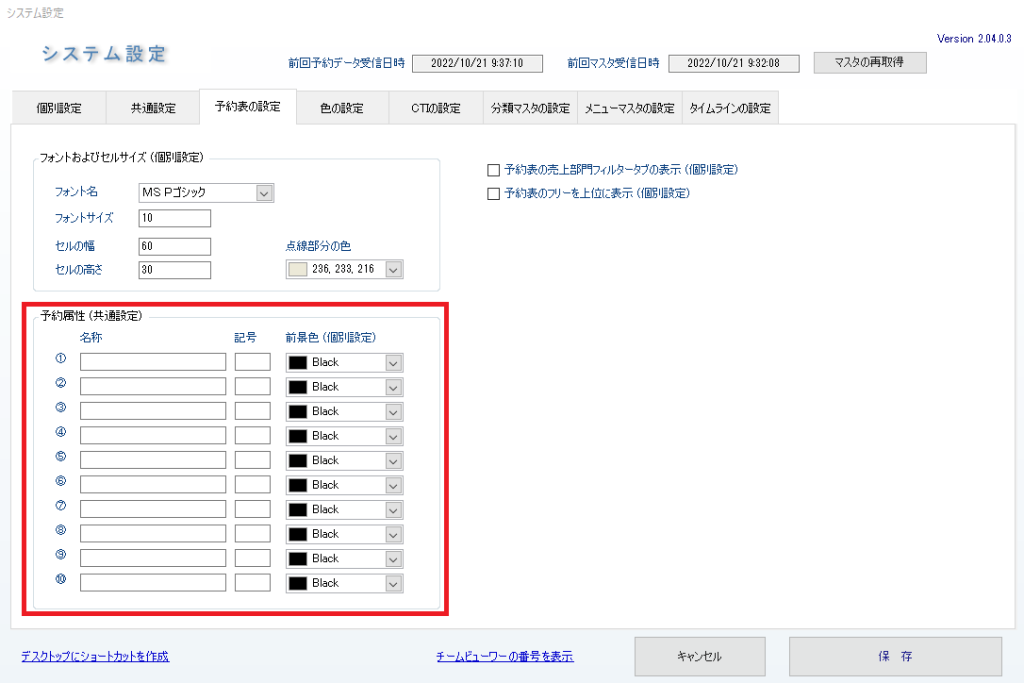The image size is (1024, 683).
Task: Focus the 名称 field for attribute ①
Action: (x=153, y=362)
